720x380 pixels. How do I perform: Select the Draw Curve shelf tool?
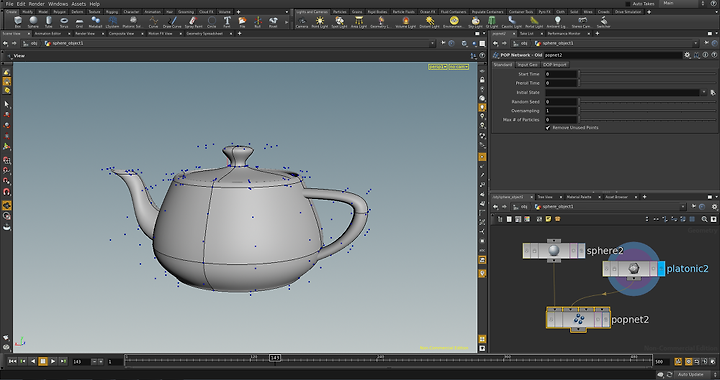tap(172, 22)
